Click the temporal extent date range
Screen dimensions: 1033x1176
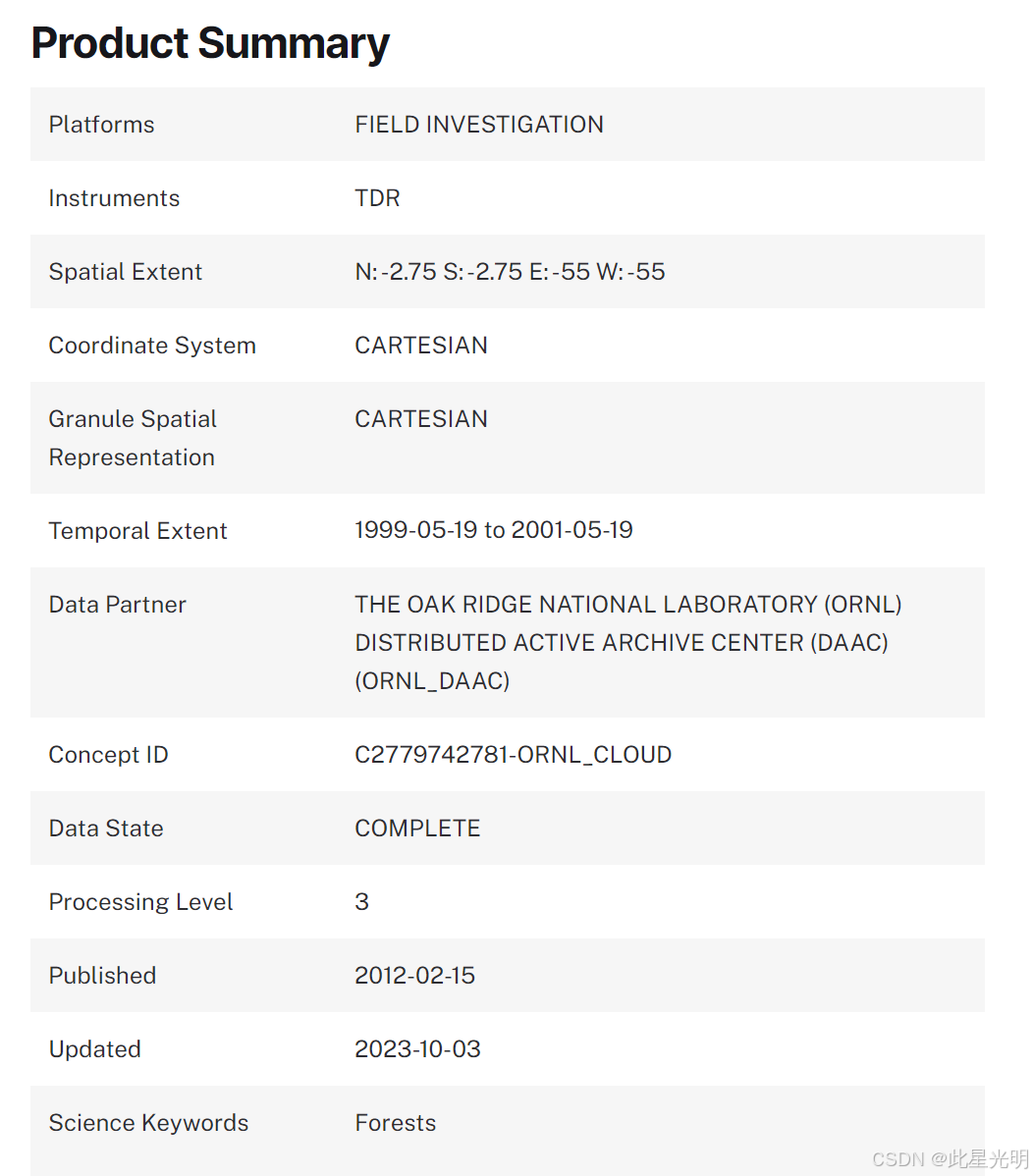click(x=493, y=530)
